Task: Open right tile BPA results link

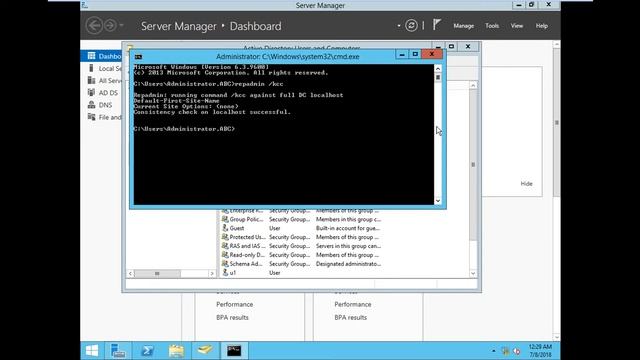Action: click(351, 318)
